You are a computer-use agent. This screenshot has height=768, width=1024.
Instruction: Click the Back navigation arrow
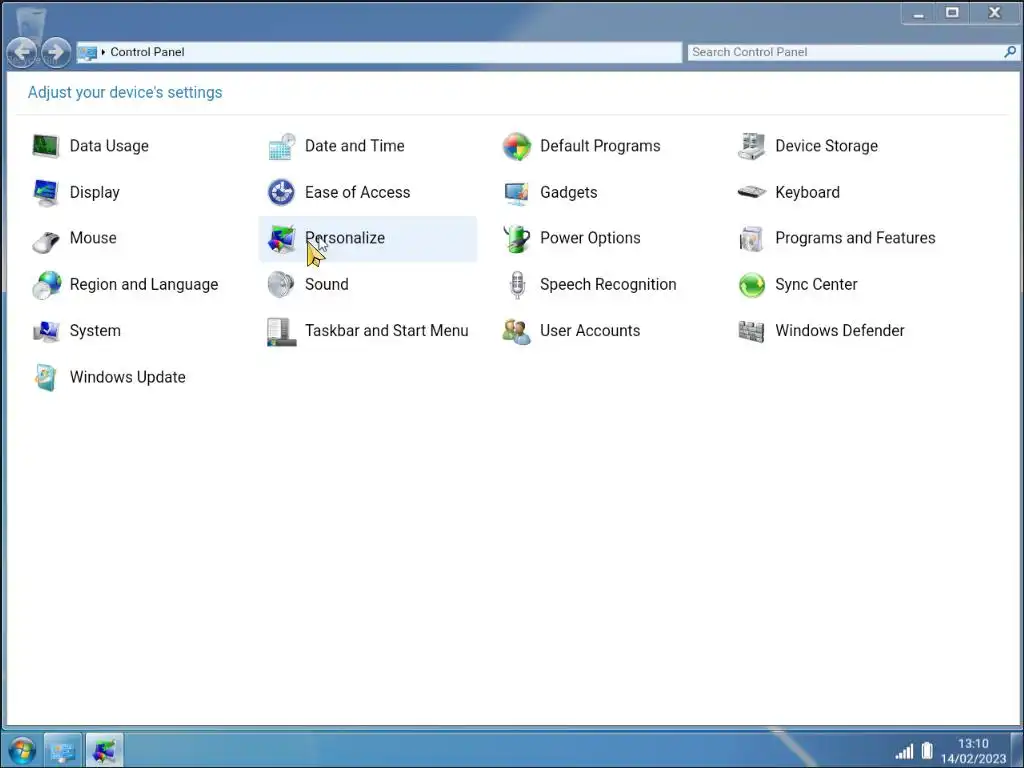22,52
